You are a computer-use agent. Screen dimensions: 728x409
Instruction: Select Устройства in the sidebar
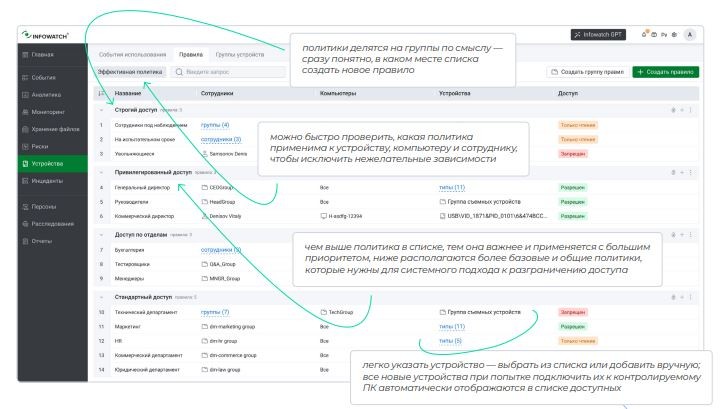pyautogui.click(x=52, y=163)
